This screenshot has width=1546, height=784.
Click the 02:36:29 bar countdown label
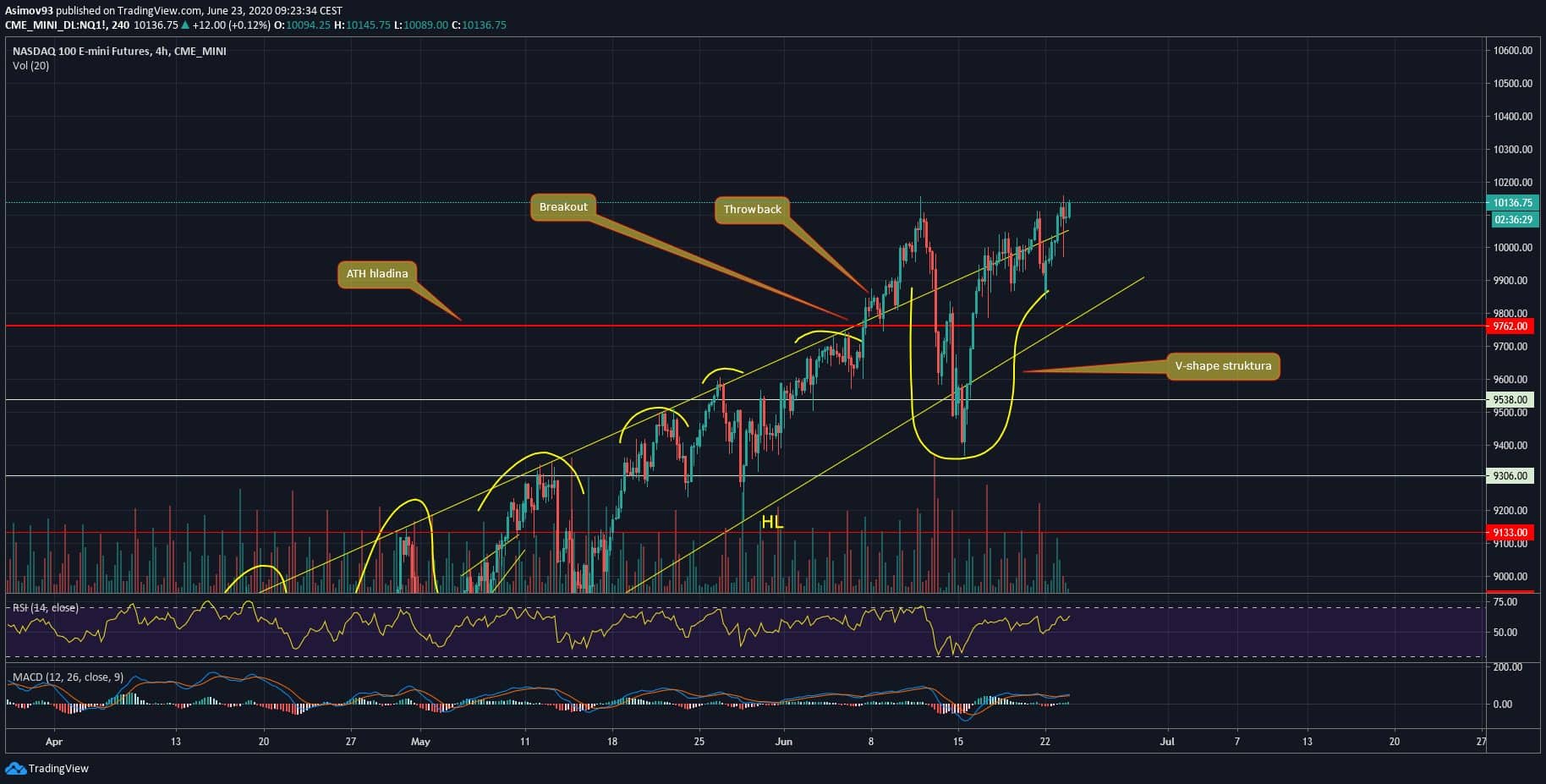[1512, 220]
